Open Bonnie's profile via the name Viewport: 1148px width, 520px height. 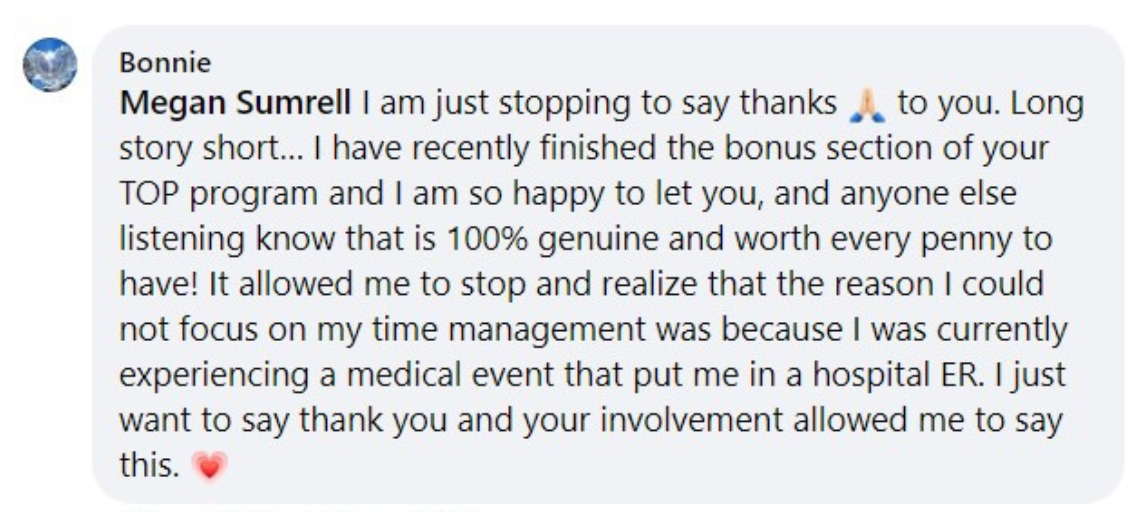click(x=165, y=63)
